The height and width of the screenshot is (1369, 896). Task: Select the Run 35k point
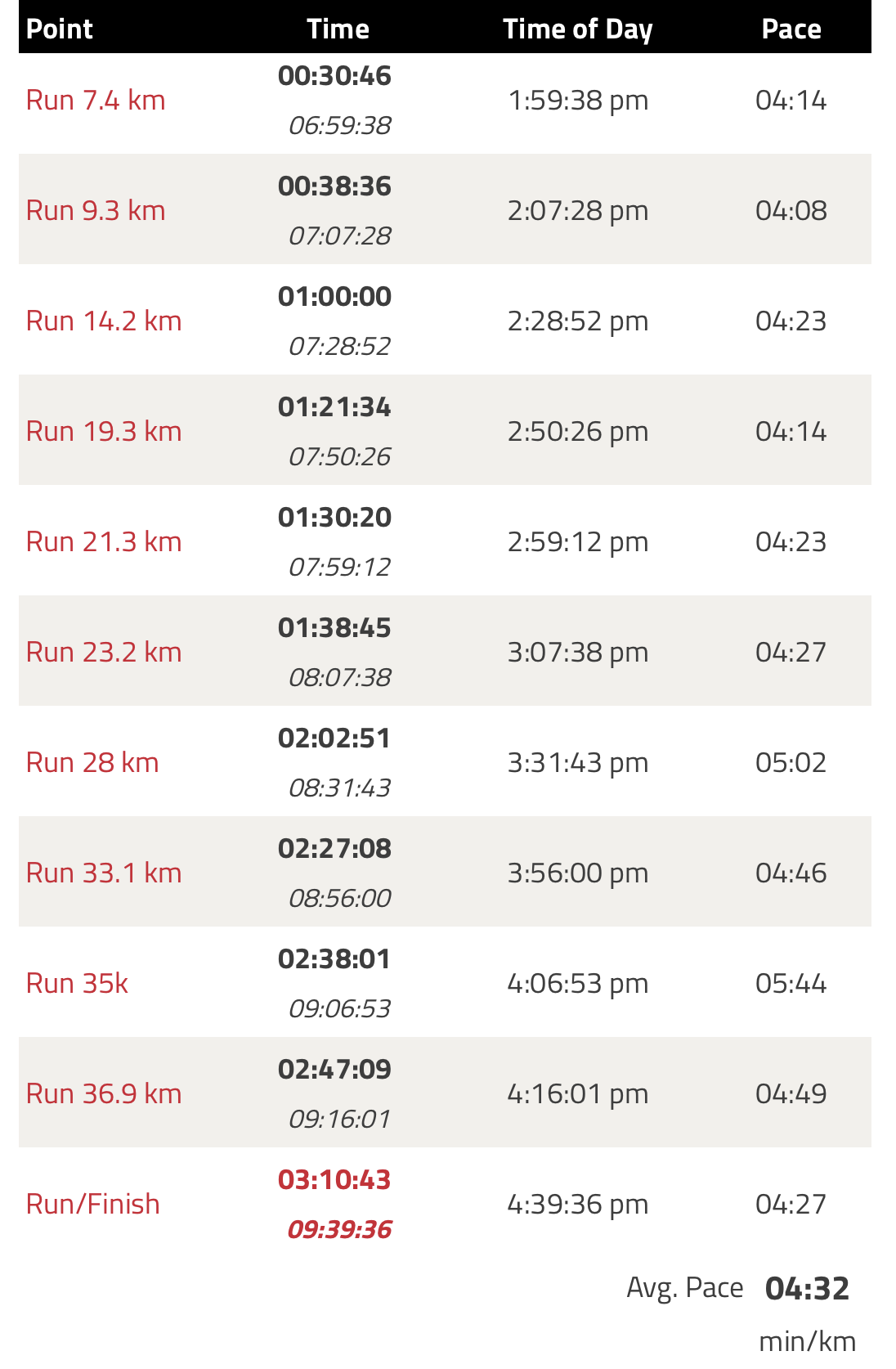pyautogui.click(x=77, y=984)
